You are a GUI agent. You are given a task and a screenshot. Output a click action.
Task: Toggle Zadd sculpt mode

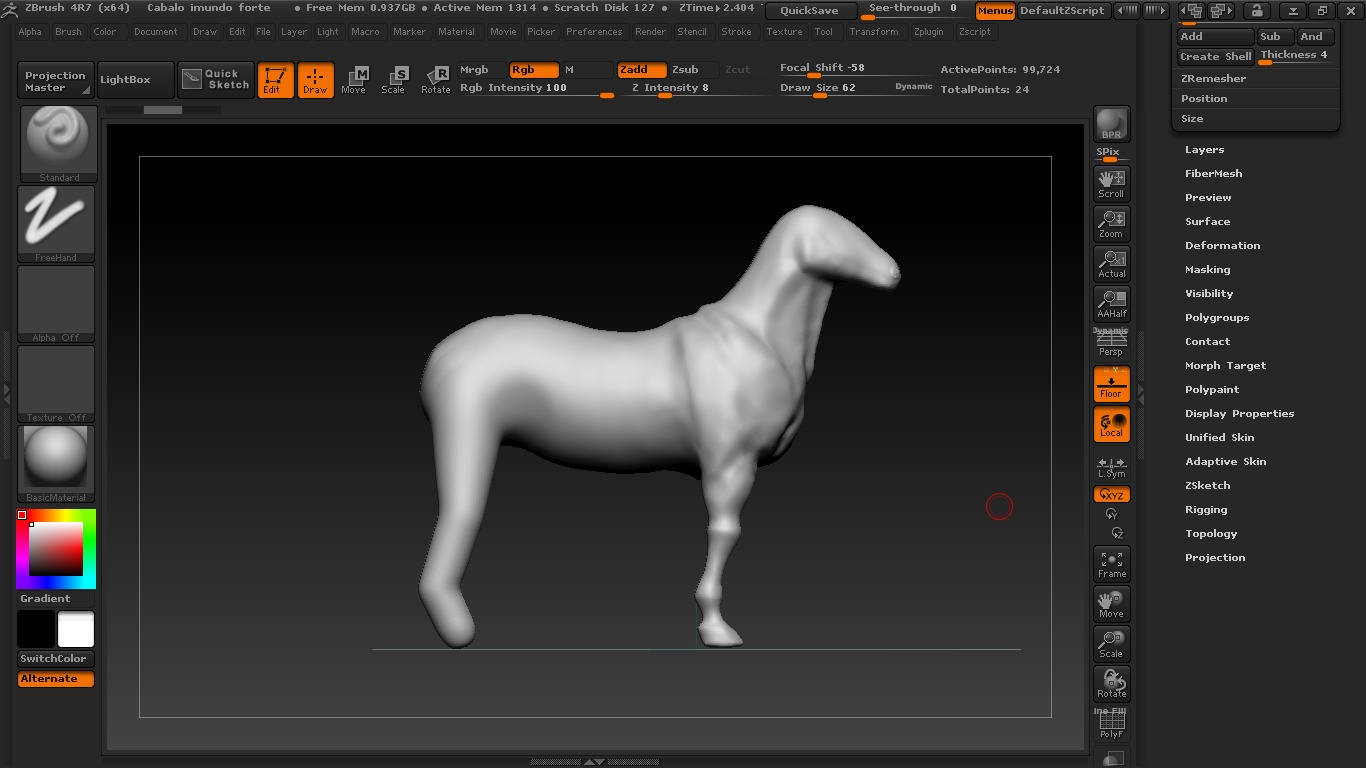(642, 70)
